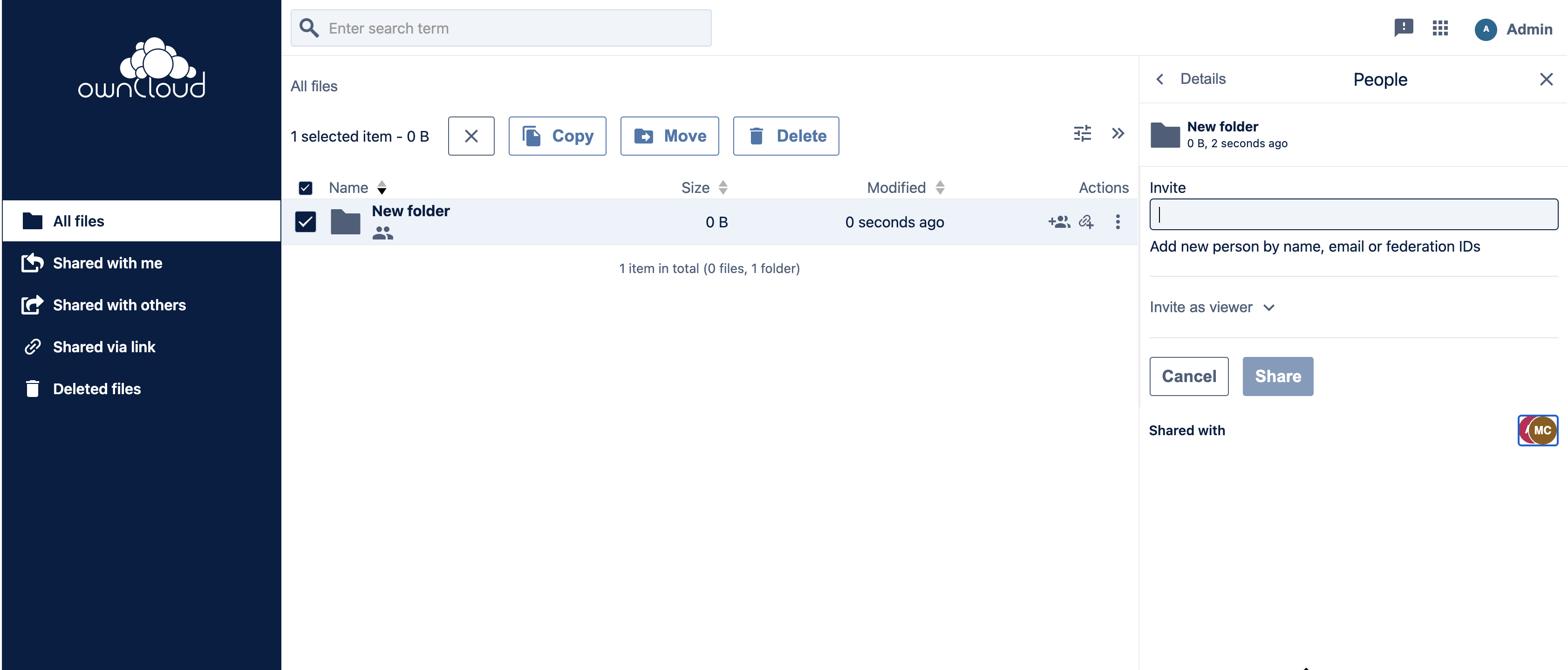1568x670 pixels.
Task: Clear selection with X button
Action: [471, 137]
